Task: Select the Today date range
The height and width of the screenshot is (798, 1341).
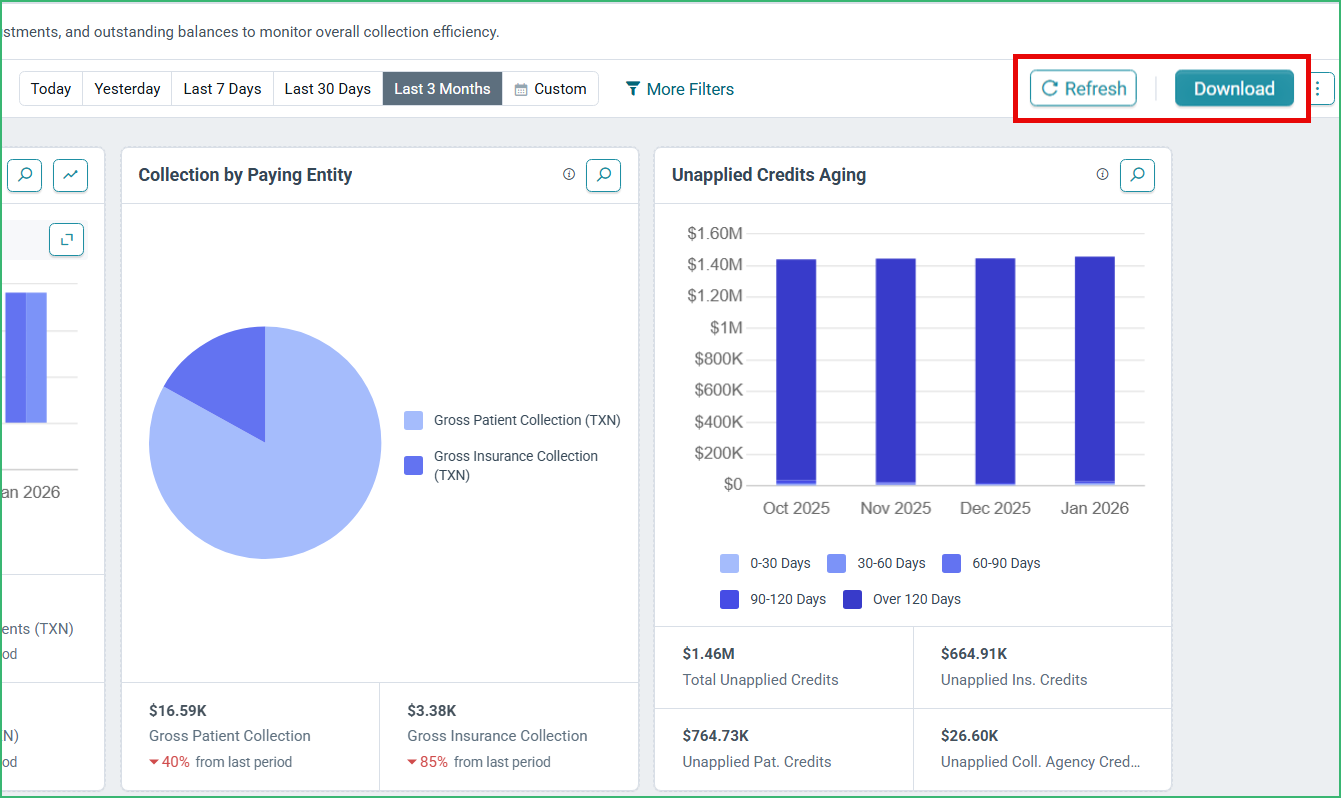Action: 51,89
